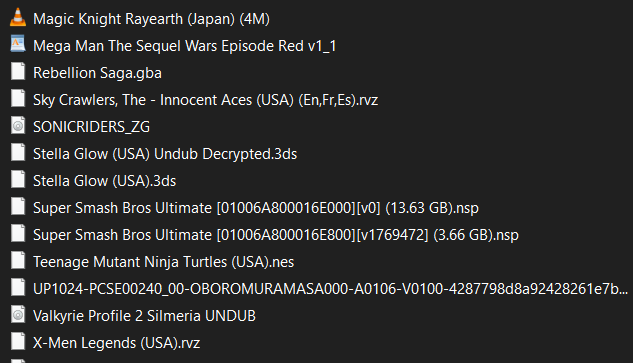Click the disc icon for Valkyrie Profile 2 Silmeria
Image resolution: width=633 pixels, height=363 pixels.
(x=18, y=315)
